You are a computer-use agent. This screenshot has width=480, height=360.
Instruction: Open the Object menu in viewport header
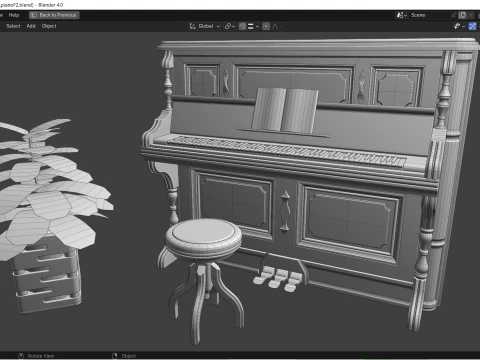[x=49, y=26]
